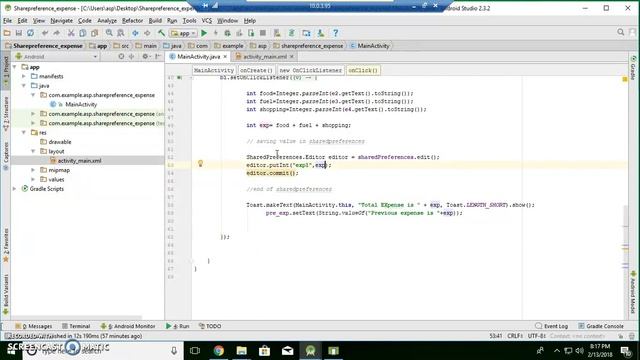Collapse the app module tree node
The width and height of the screenshot is (640, 360).
pos(15,67)
